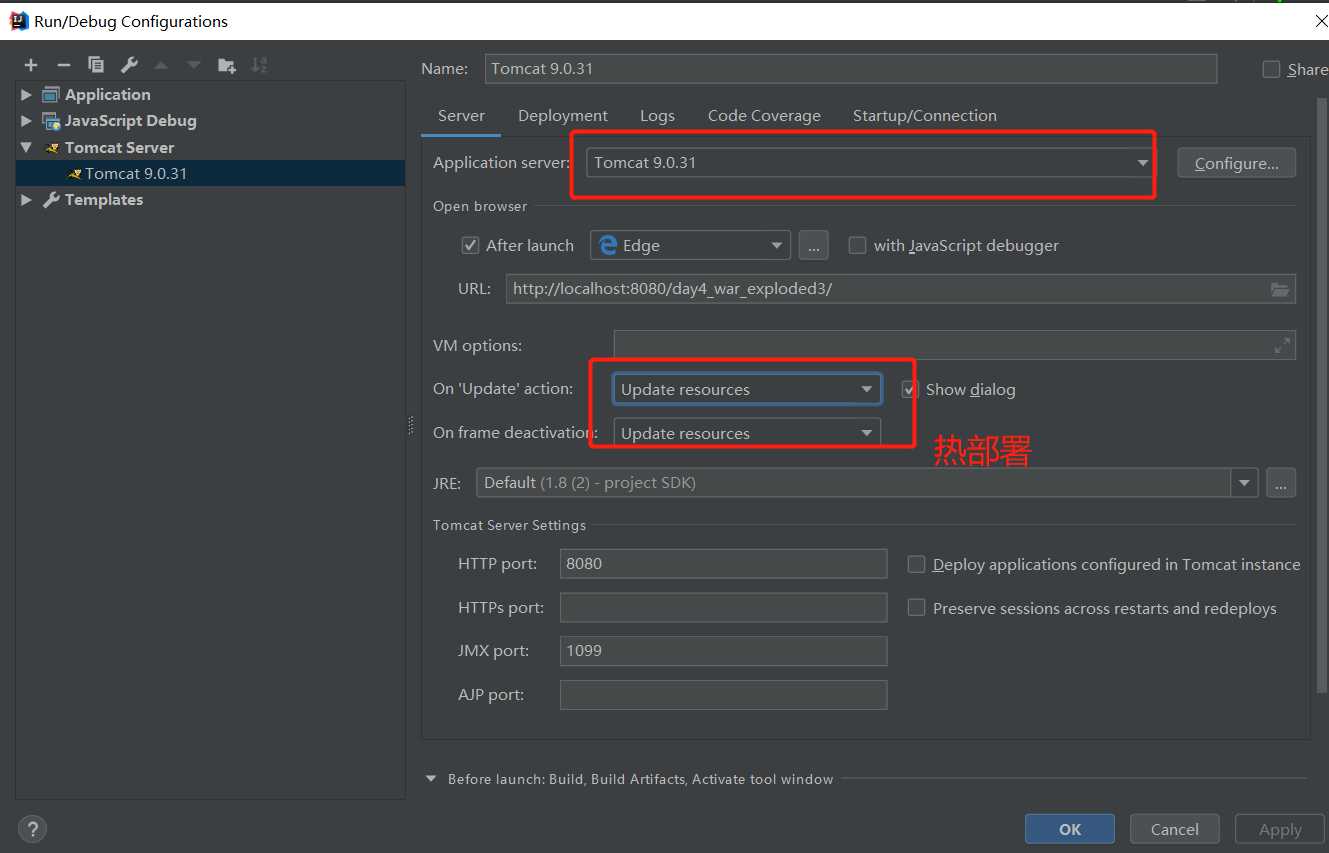Click the Name input field

click(851, 69)
